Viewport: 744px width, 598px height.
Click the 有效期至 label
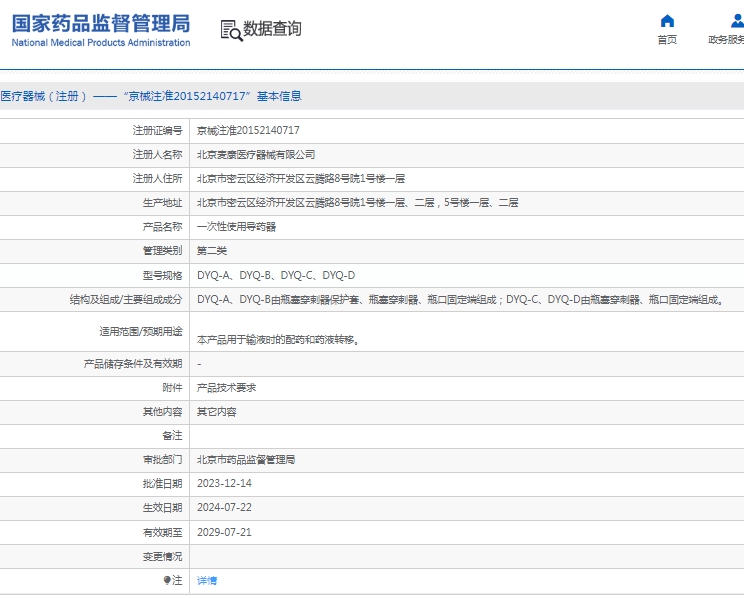(162, 532)
